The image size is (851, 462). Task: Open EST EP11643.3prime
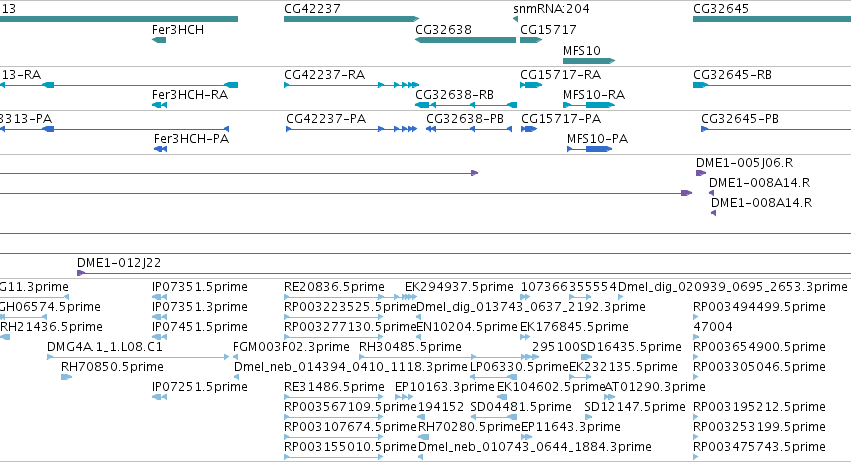point(570,427)
